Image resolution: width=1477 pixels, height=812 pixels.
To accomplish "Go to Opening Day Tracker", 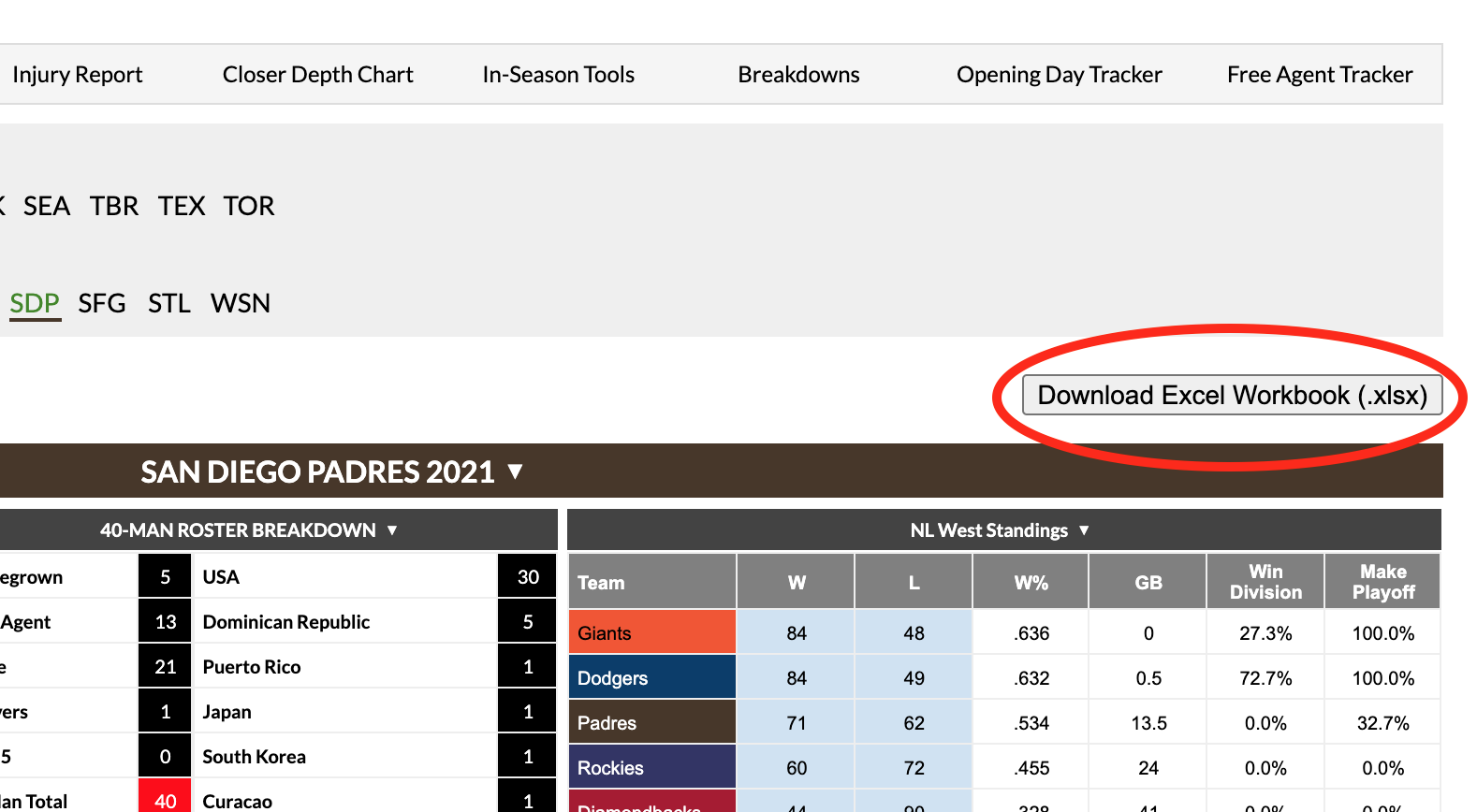I will click(1059, 75).
